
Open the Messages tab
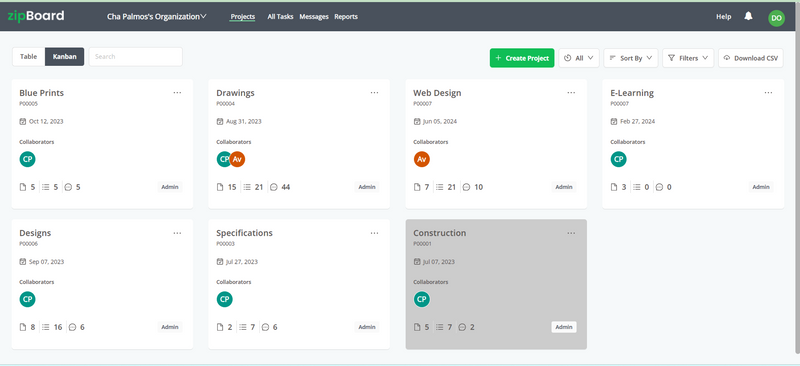coord(314,17)
